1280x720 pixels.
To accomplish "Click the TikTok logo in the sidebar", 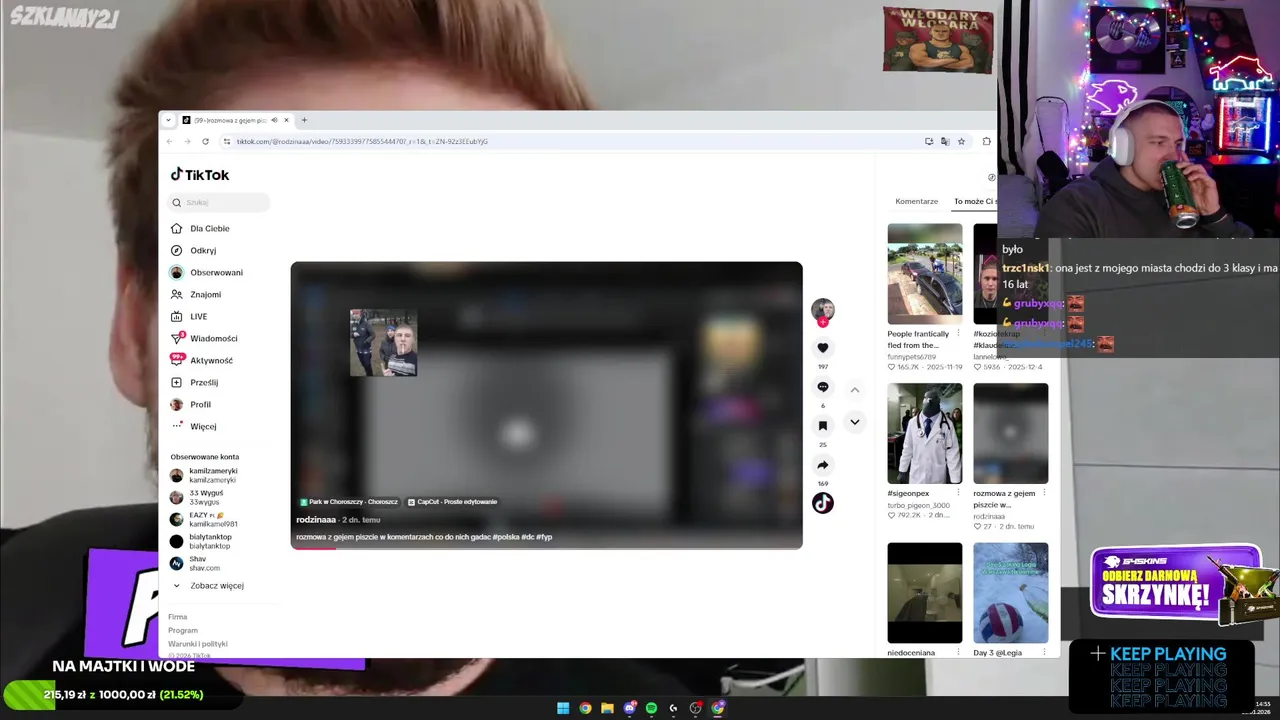I will tap(200, 174).
